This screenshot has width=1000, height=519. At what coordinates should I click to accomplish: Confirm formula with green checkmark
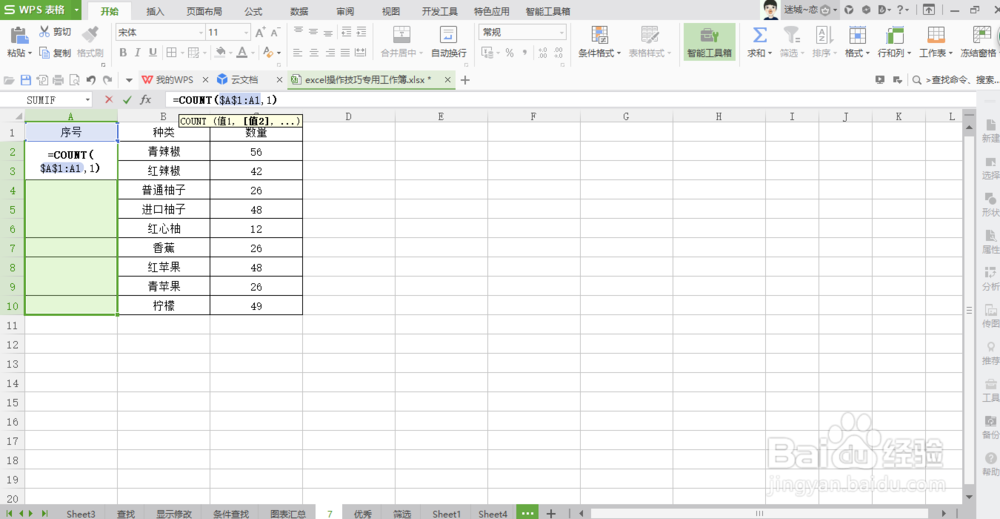tap(127, 99)
